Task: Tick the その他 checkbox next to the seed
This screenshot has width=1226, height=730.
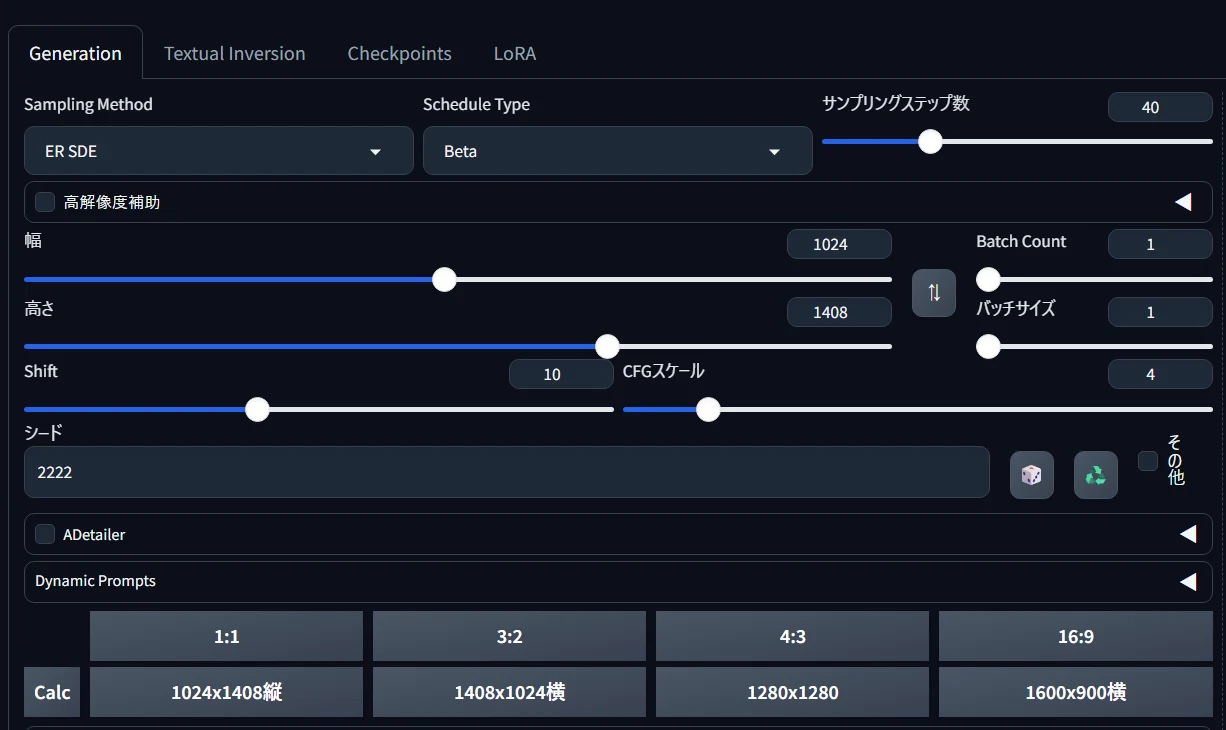Action: pyautogui.click(x=1148, y=461)
